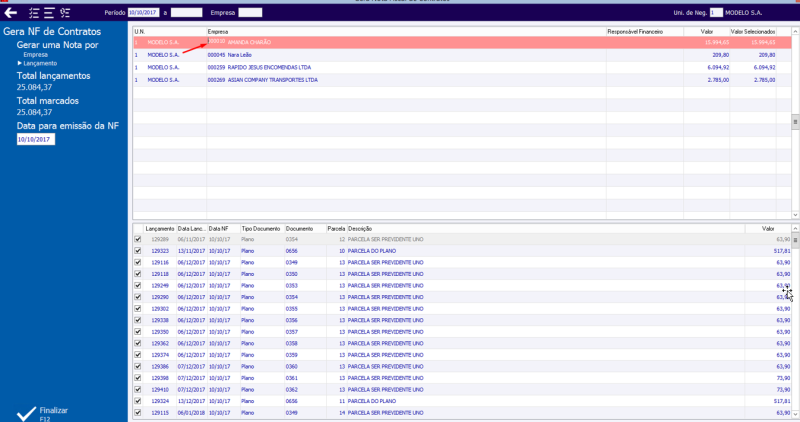Uncheck the checkbox for lançamento 129323
800x422 pixels.
[x=138, y=251]
